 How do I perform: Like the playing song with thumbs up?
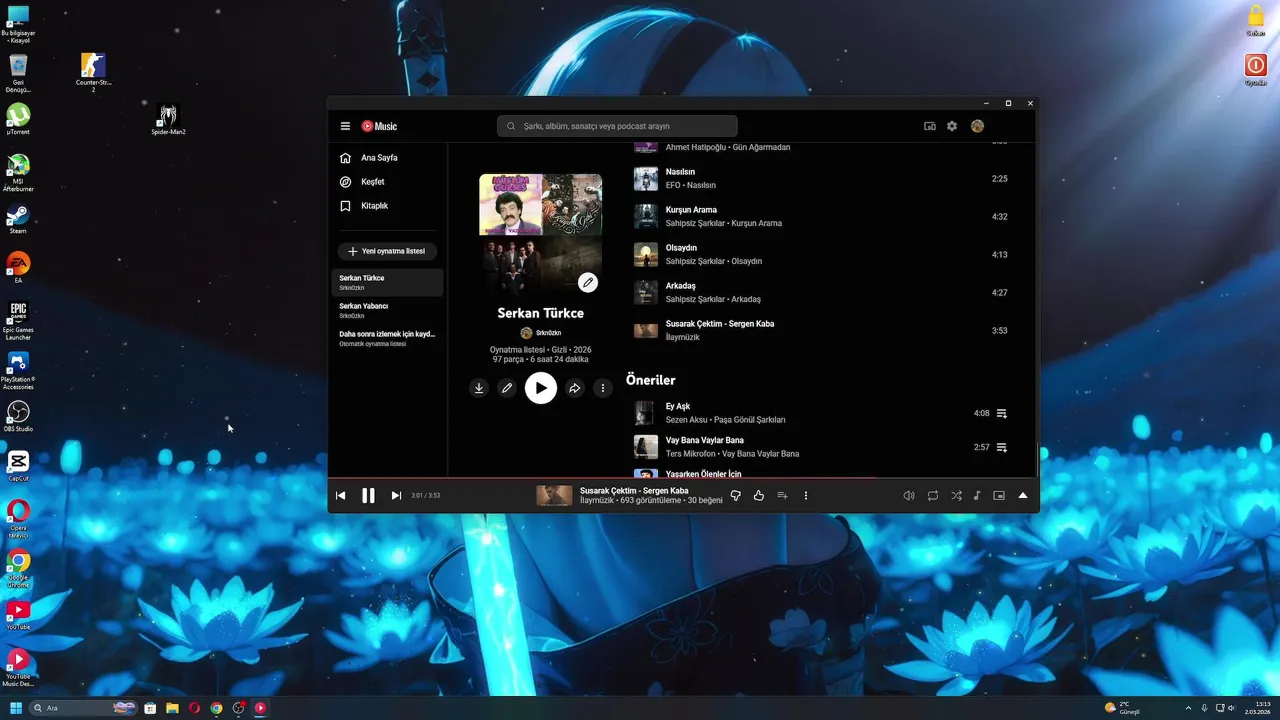tap(759, 495)
